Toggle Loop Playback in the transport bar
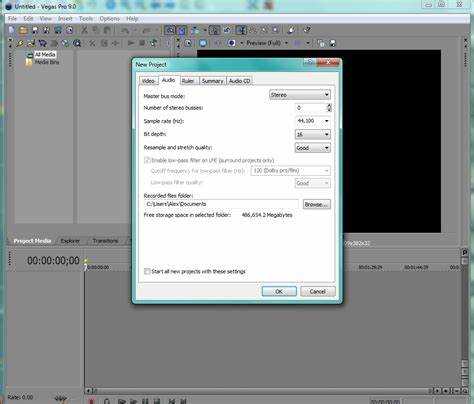Screen dimensions: 474x404 tap(107, 401)
